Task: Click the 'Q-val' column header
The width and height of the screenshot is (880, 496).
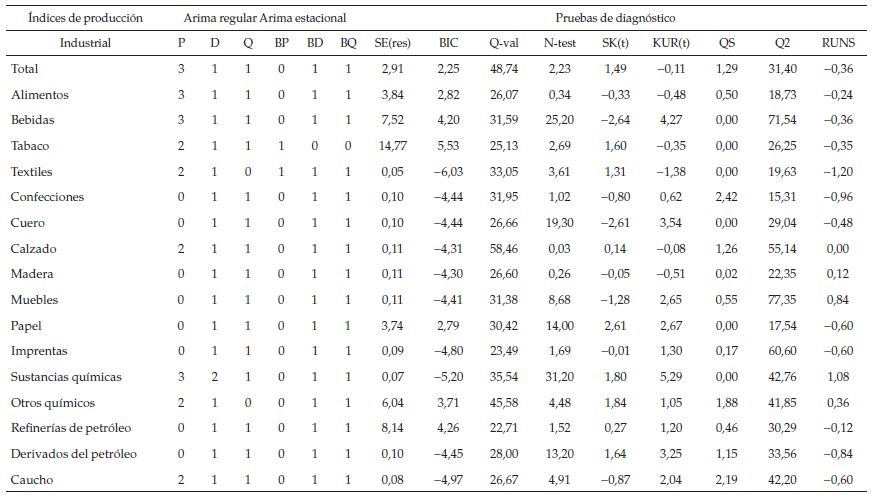Action: coord(503,43)
